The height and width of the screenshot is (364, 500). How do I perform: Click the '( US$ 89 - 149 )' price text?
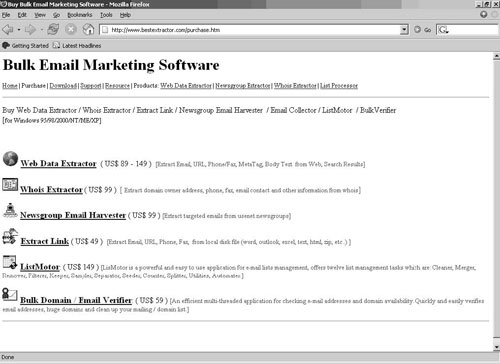point(126,164)
